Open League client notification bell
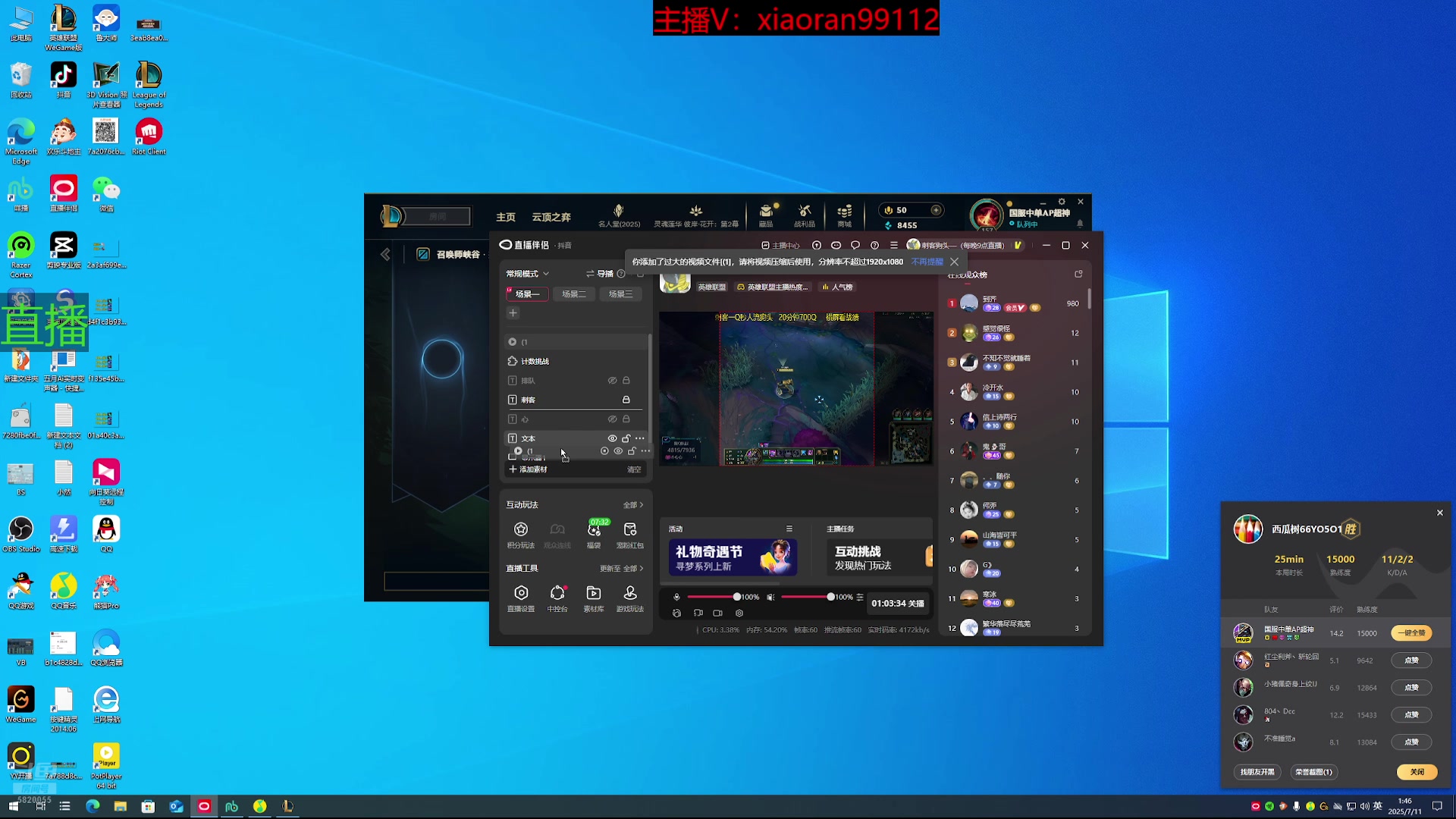Screen dimensions: 1456x819 (x=1080, y=224)
